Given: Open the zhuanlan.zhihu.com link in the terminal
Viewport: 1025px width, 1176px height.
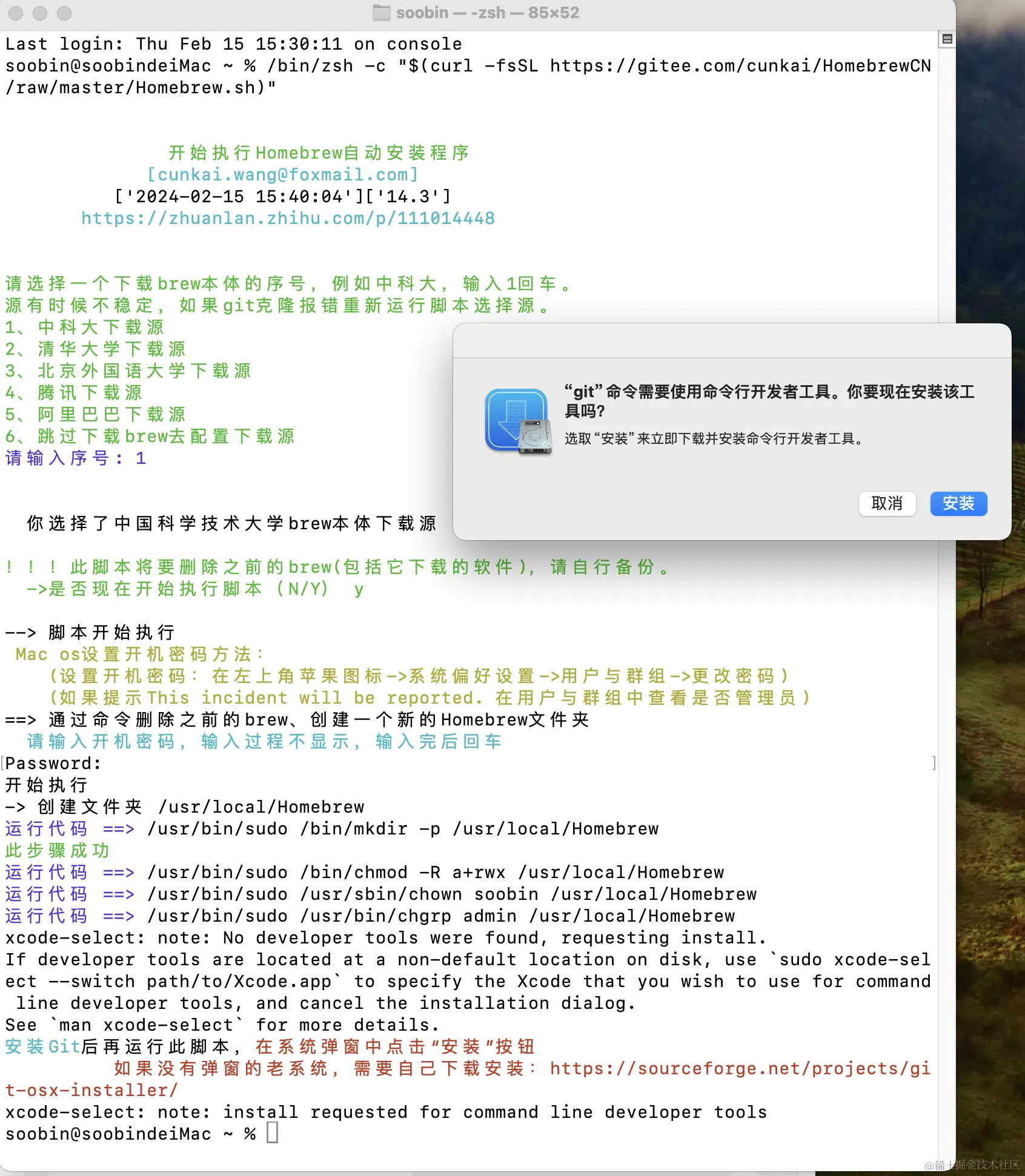Looking at the screenshot, I should 288,218.
